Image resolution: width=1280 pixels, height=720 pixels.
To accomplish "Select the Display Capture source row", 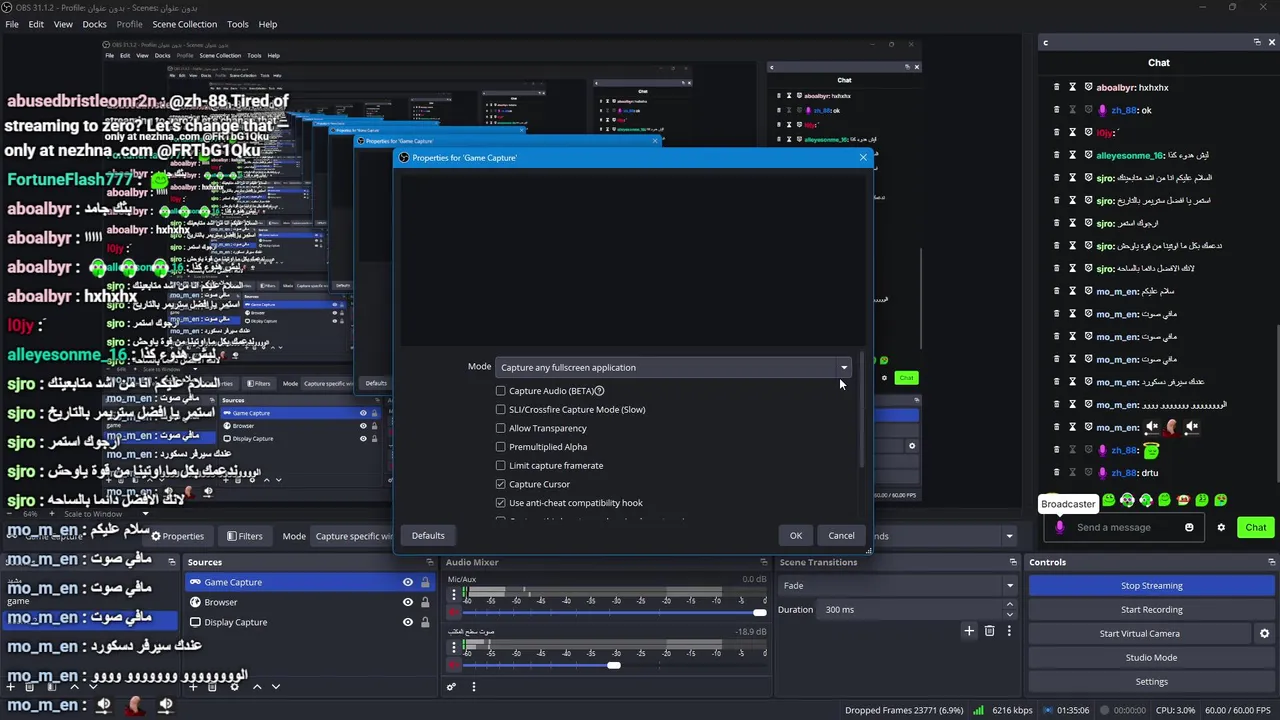I will 313,622.
